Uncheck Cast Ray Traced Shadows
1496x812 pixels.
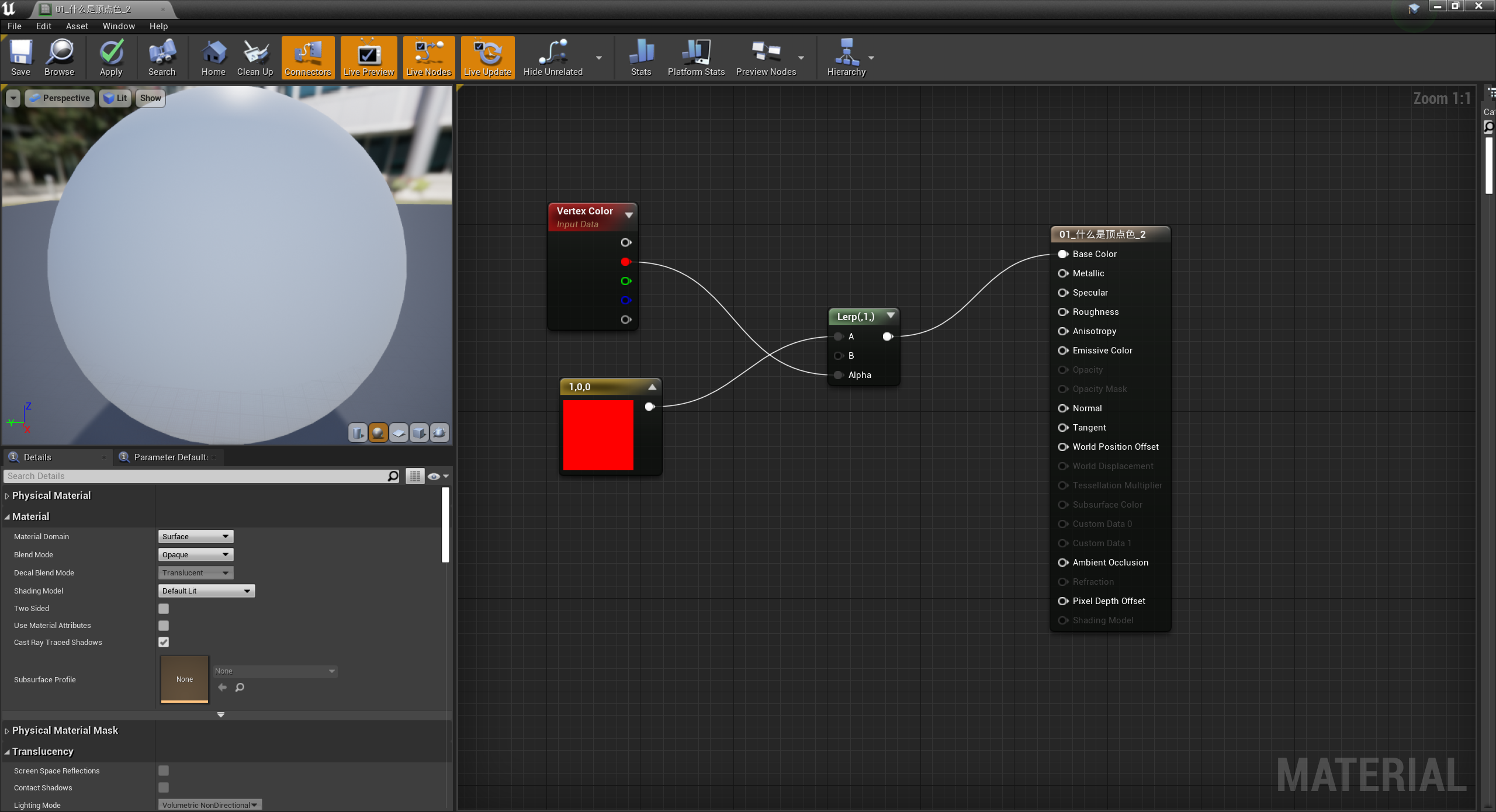pos(163,642)
